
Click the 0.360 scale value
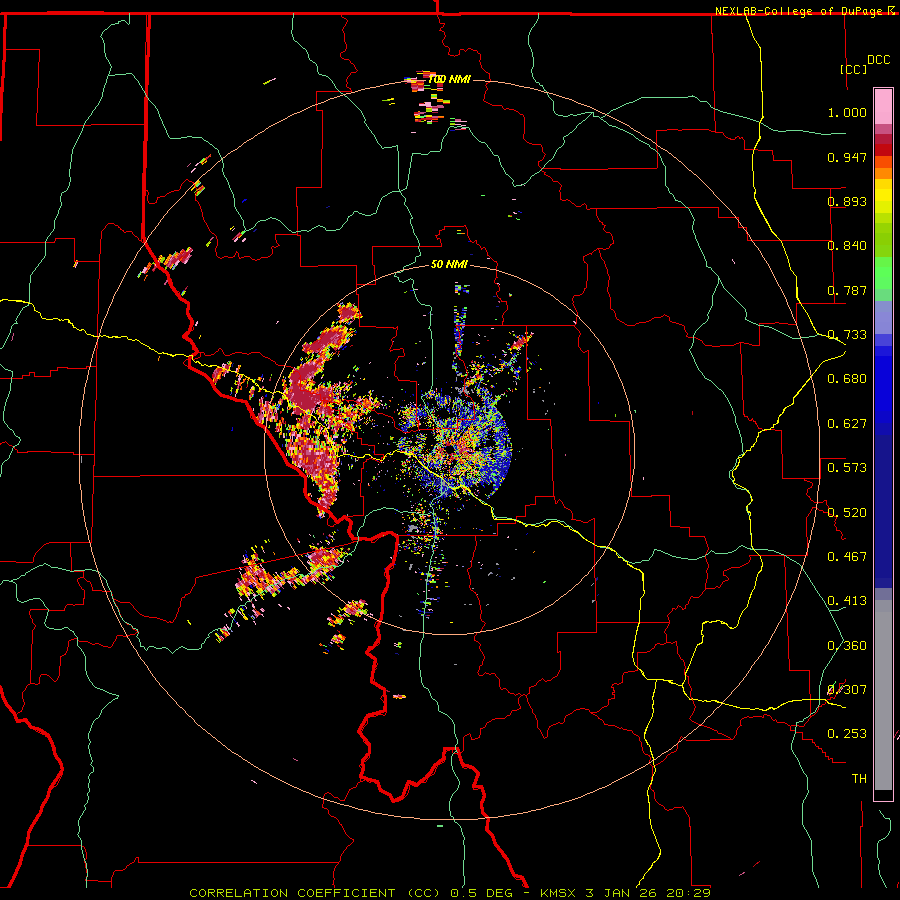[847, 646]
